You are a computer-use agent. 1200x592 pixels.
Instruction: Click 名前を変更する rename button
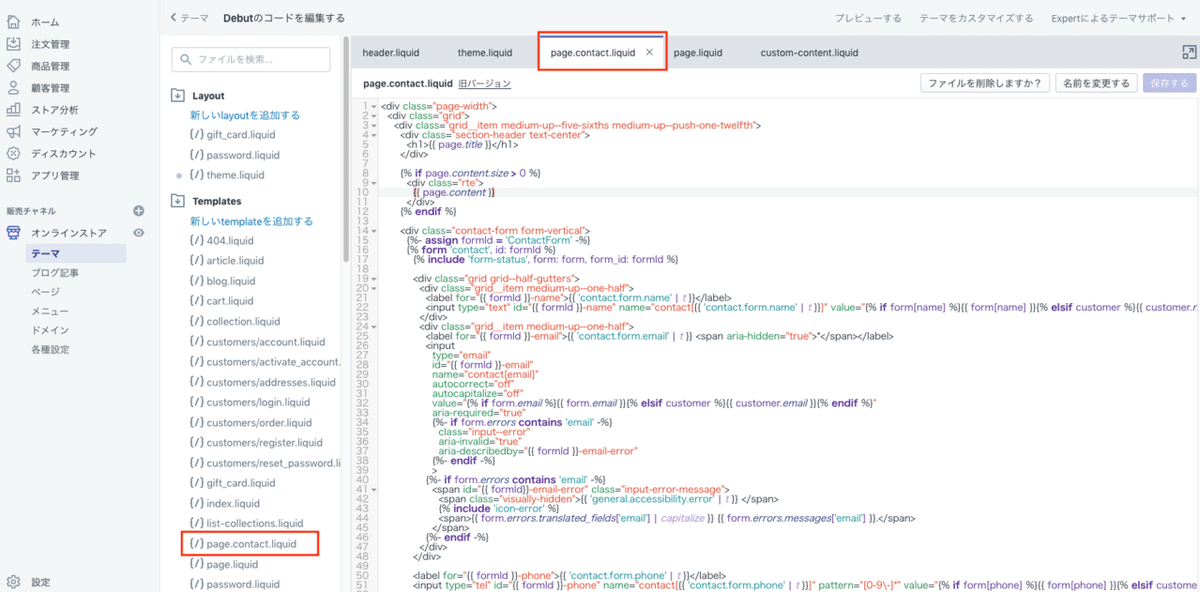point(1097,83)
